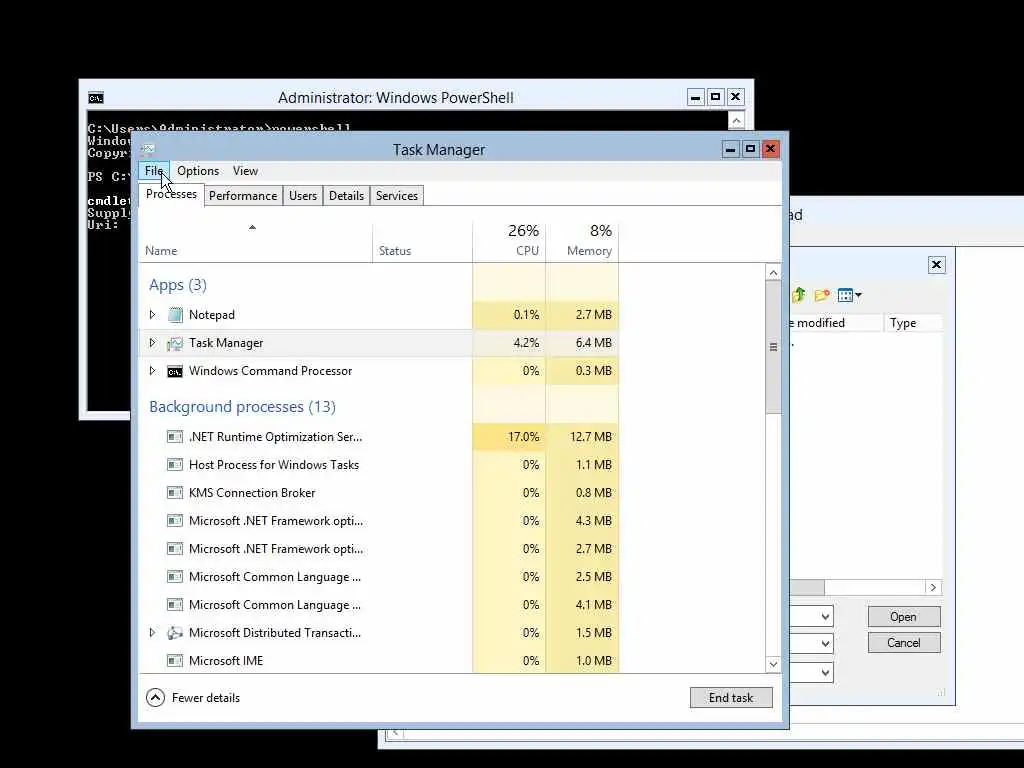Minimize the PowerShell window
The height and width of the screenshot is (768, 1024).
[x=696, y=97]
